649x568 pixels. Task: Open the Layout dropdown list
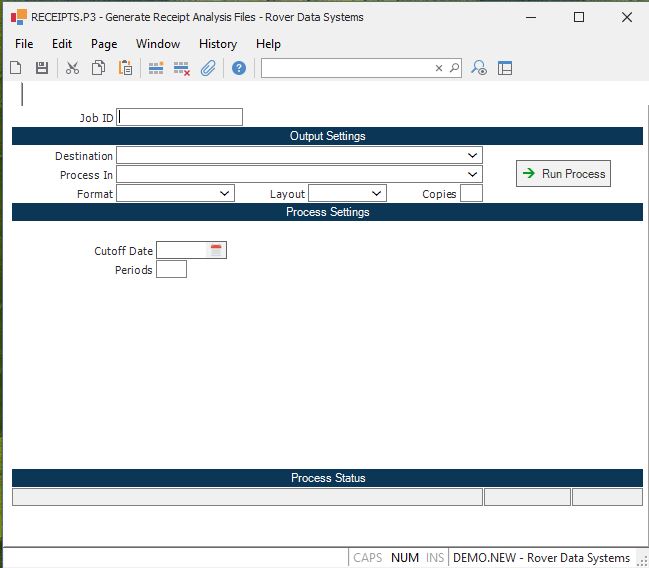tap(376, 194)
